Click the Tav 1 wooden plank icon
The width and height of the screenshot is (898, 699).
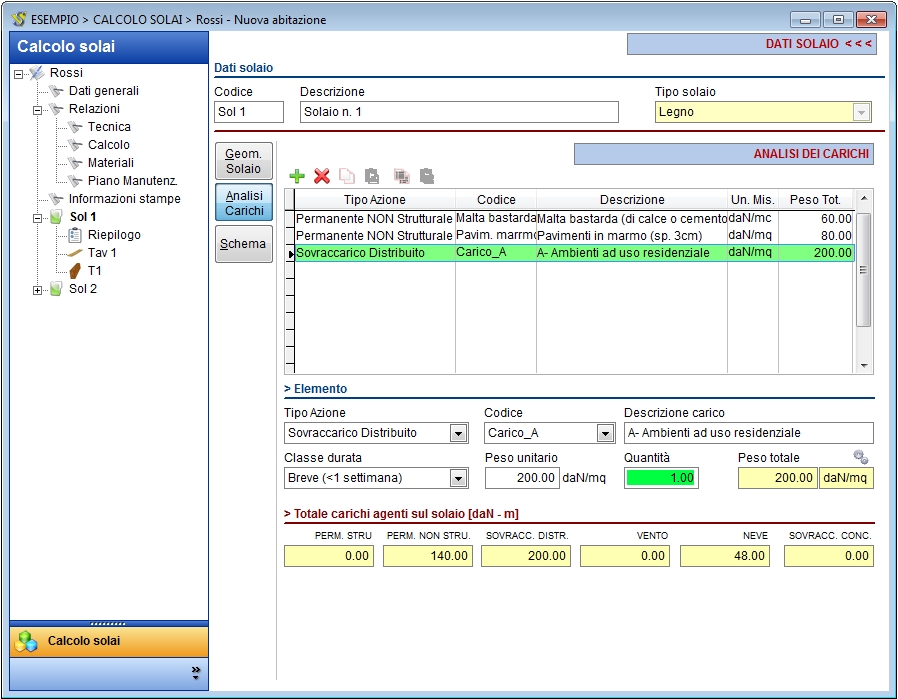coord(75,253)
